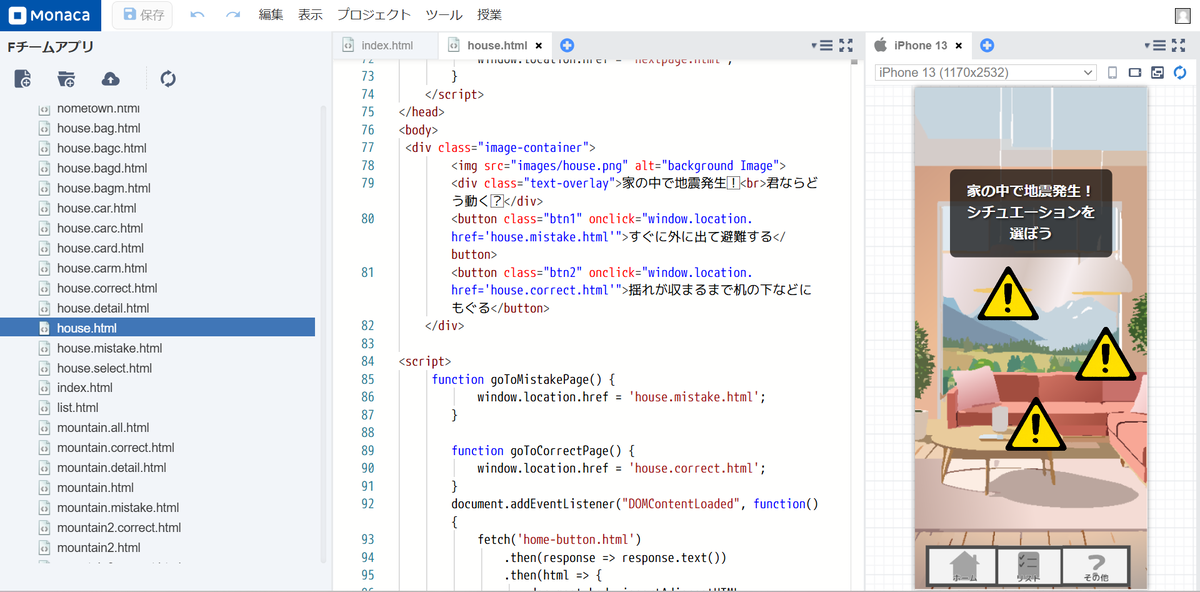Open the ツール menu
Screen dimensions: 1200x592
(444, 15)
